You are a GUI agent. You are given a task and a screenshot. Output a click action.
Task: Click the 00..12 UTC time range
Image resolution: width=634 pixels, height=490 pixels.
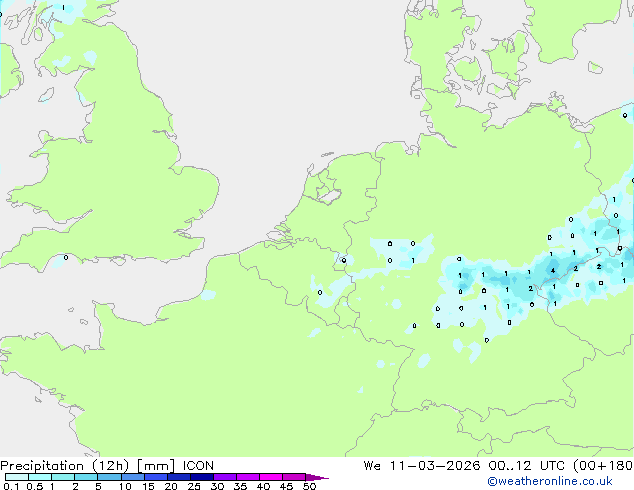529,466
